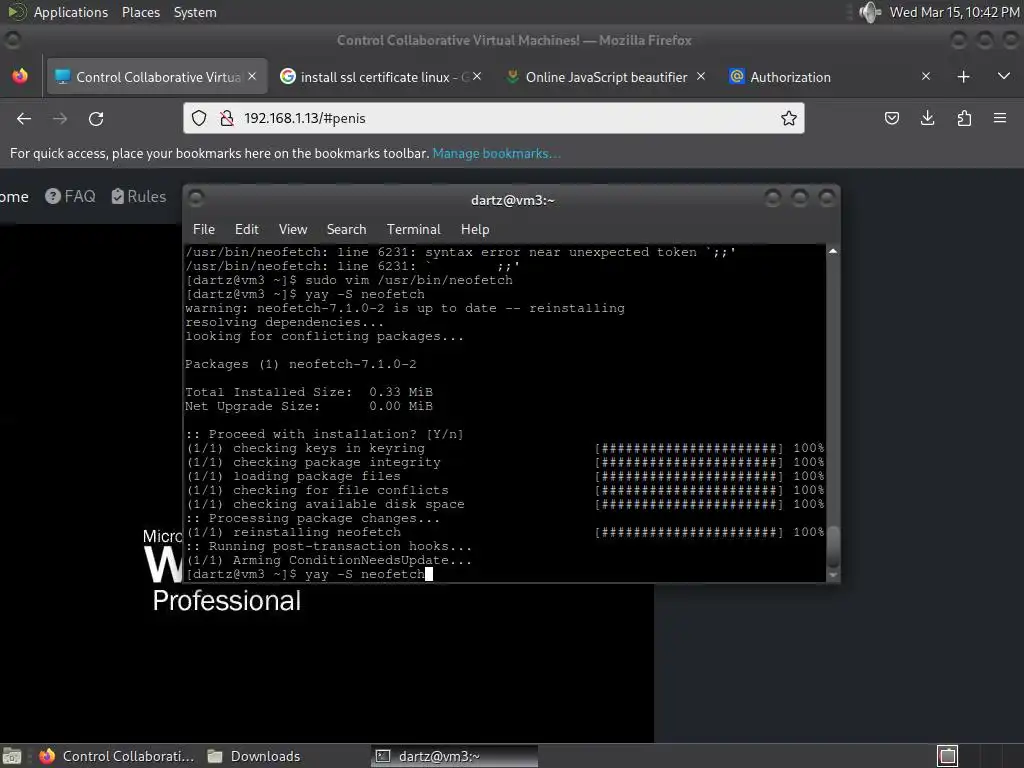The image size is (1024, 768).
Task: Close the Control Collaborative Virtual tab
Action: 252,76
